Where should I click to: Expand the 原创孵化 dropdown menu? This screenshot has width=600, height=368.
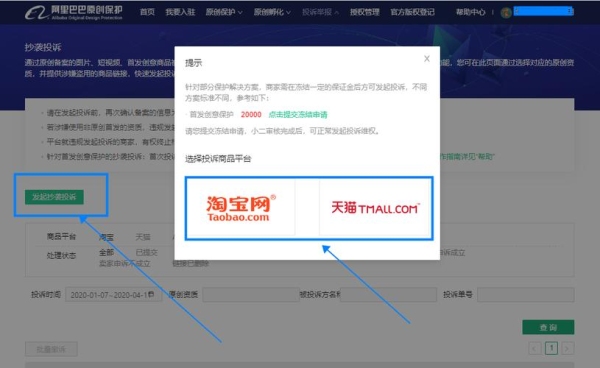tap(272, 12)
